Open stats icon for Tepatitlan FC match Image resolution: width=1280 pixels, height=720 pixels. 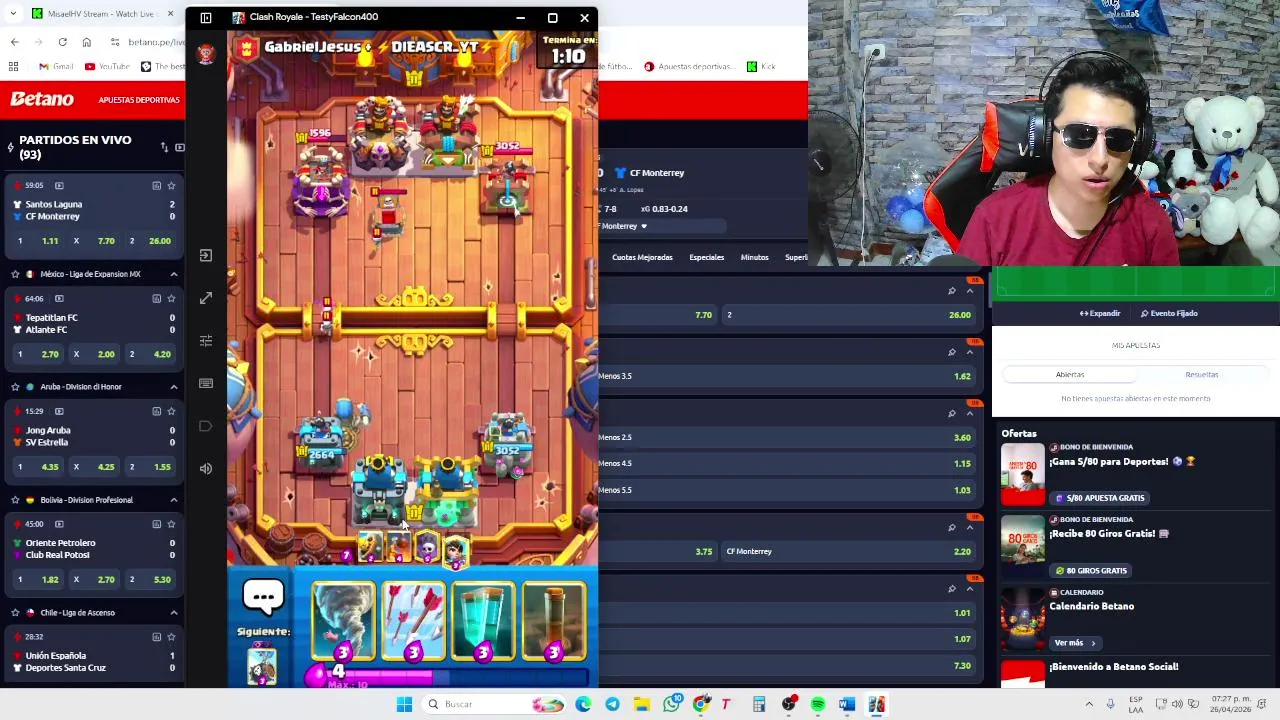[x=156, y=298]
